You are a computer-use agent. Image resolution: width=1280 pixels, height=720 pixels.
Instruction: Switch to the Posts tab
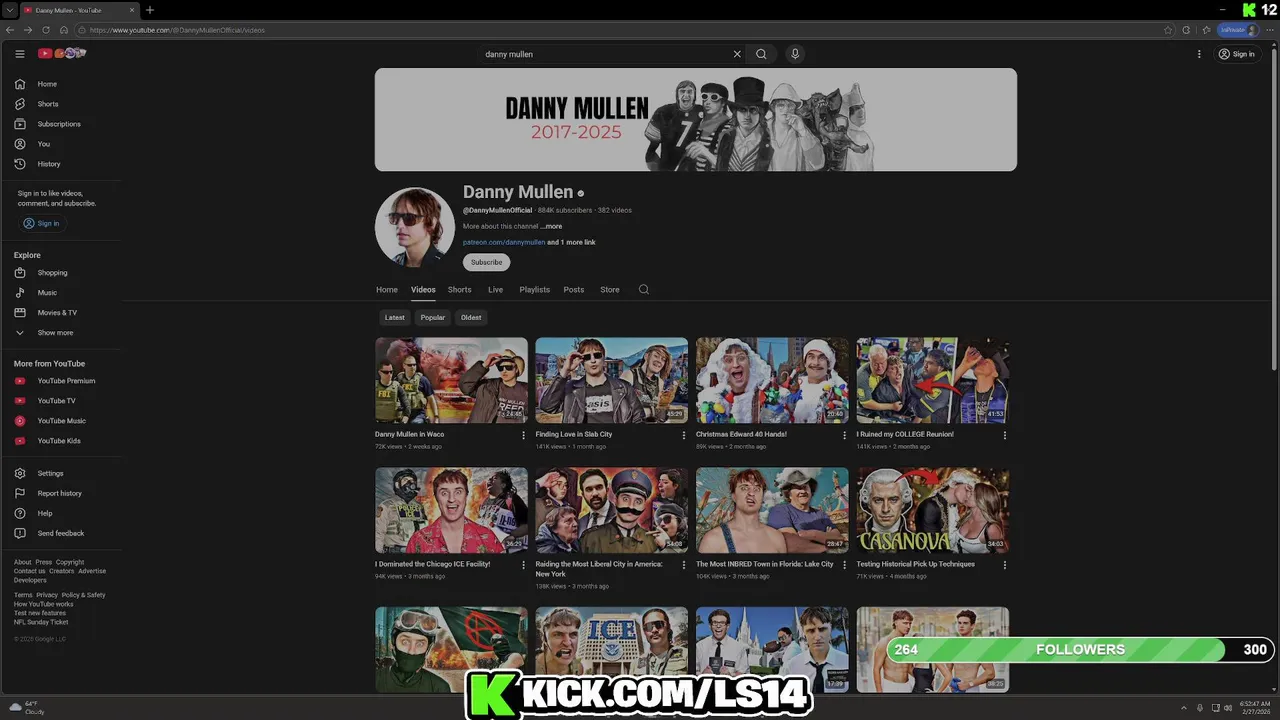pos(573,290)
